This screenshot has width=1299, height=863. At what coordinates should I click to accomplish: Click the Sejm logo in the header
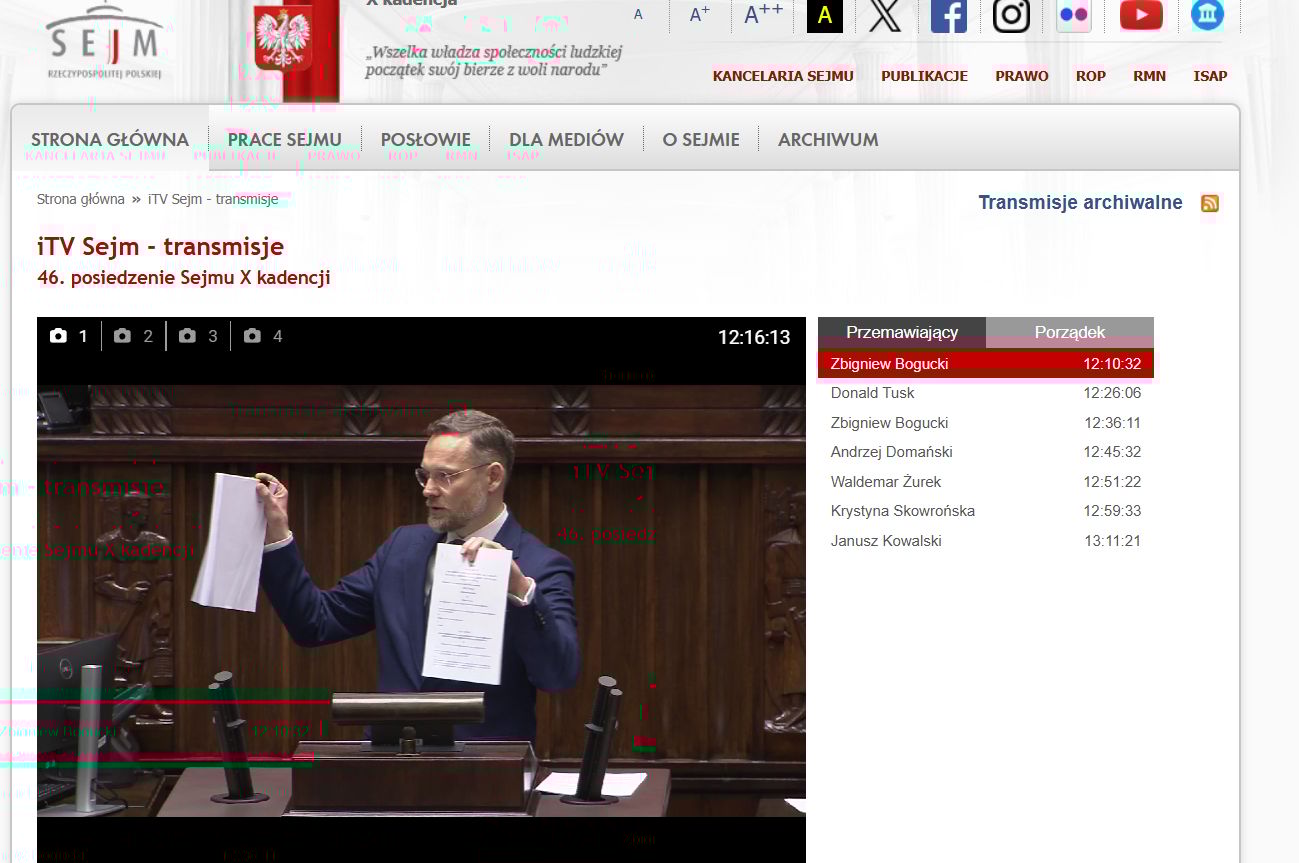click(x=104, y=43)
